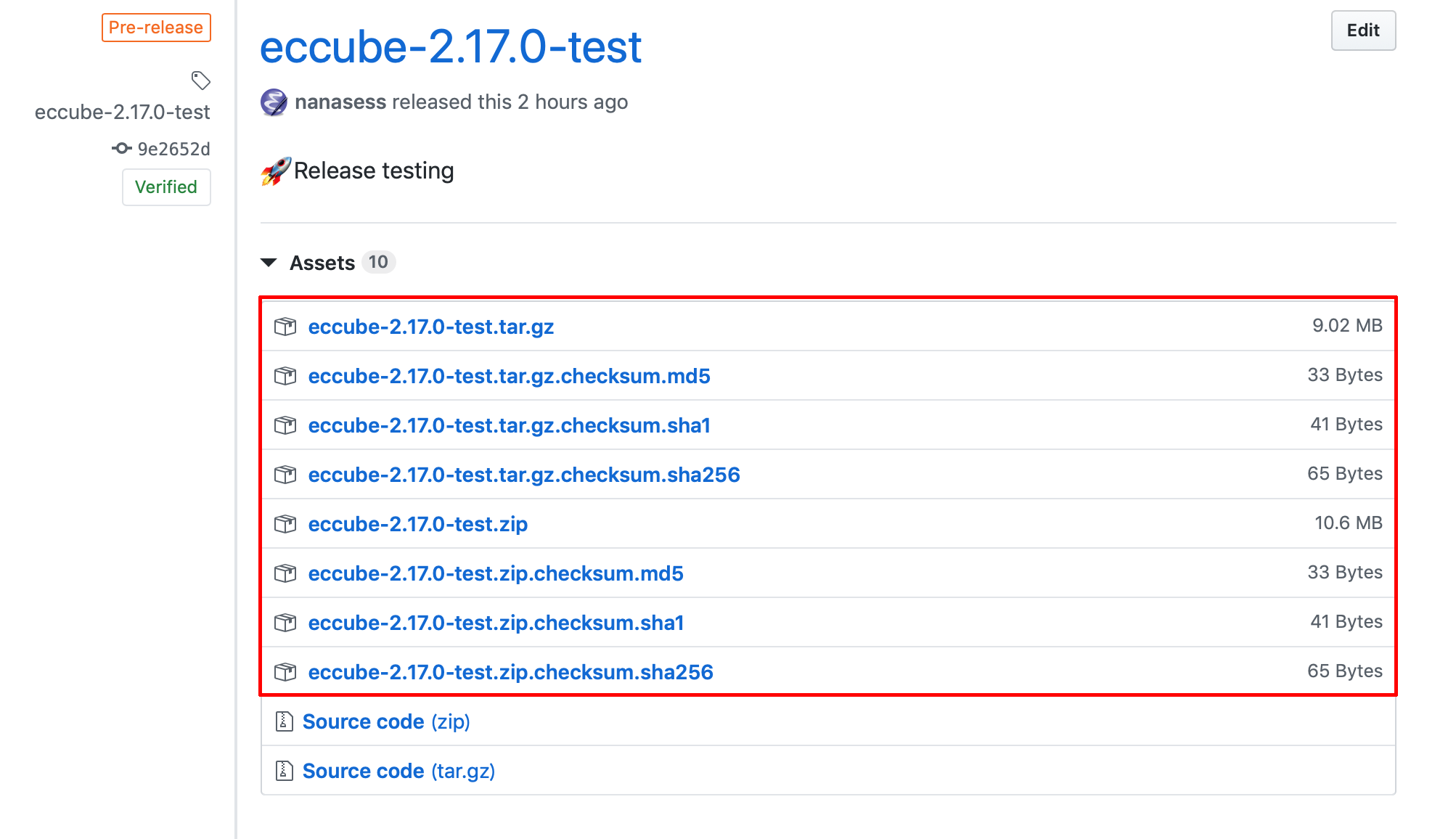Download eccube-2.17.0-test.tar.gz
Image resolution: width=1456 pixels, height=839 pixels.
coord(431,327)
